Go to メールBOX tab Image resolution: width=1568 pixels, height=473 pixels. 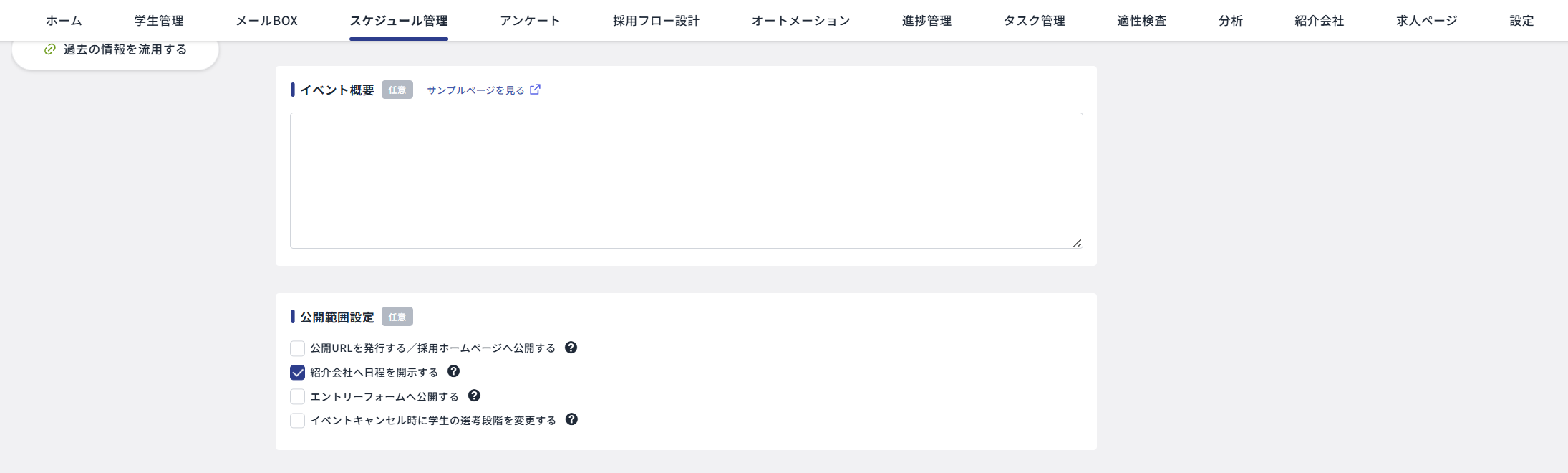pos(267,21)
